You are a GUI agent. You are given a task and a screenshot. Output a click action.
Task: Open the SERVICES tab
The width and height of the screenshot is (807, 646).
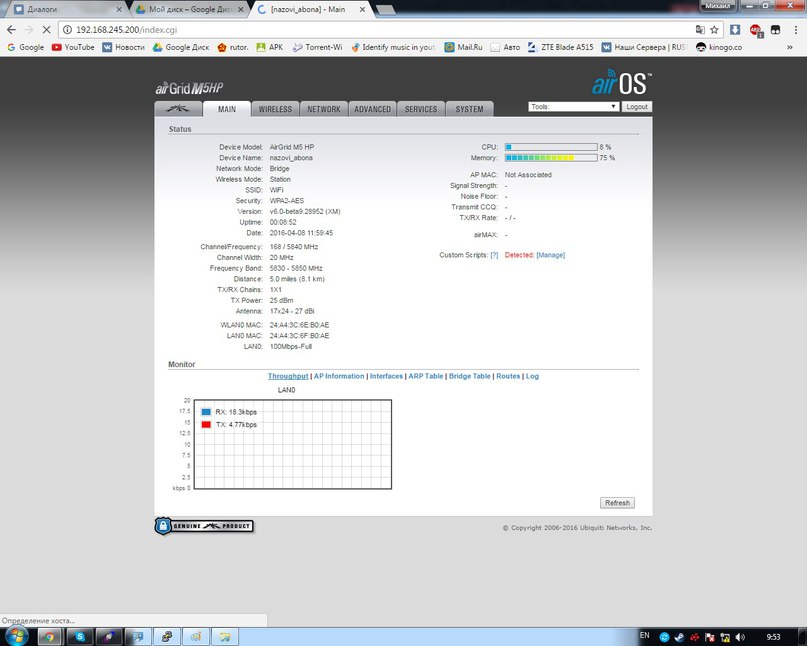coord(420,109)
